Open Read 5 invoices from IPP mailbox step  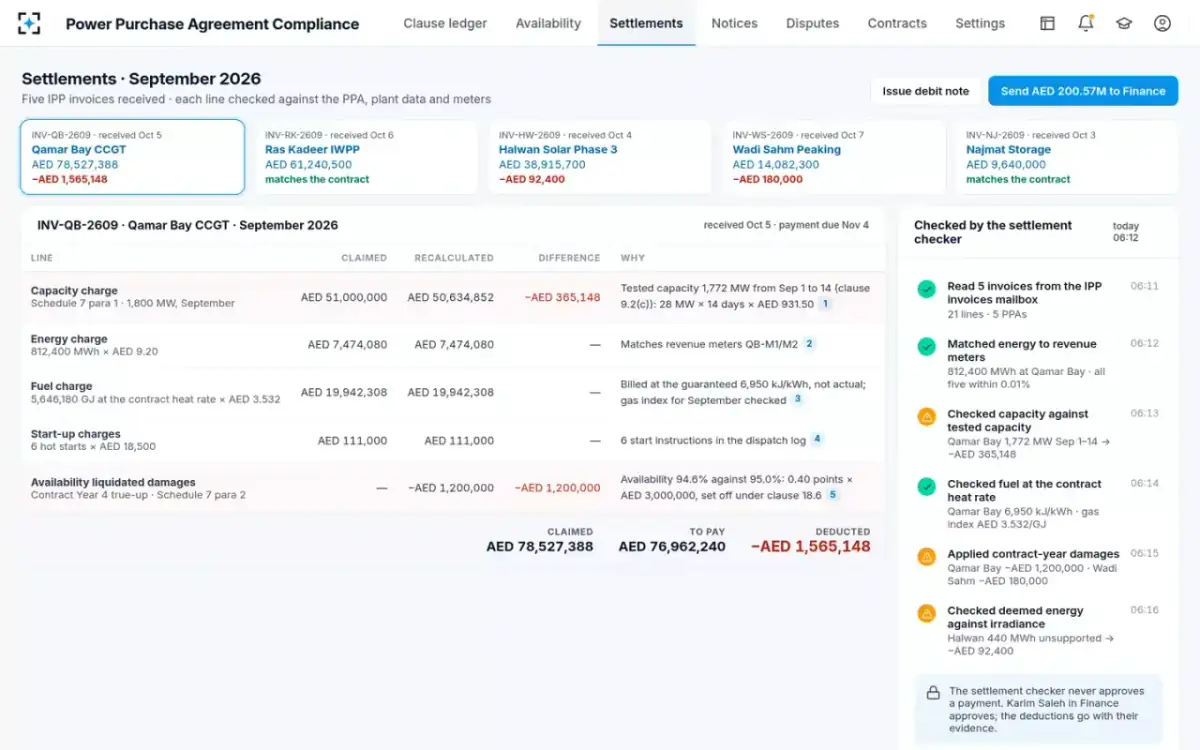pos(1038,300)
